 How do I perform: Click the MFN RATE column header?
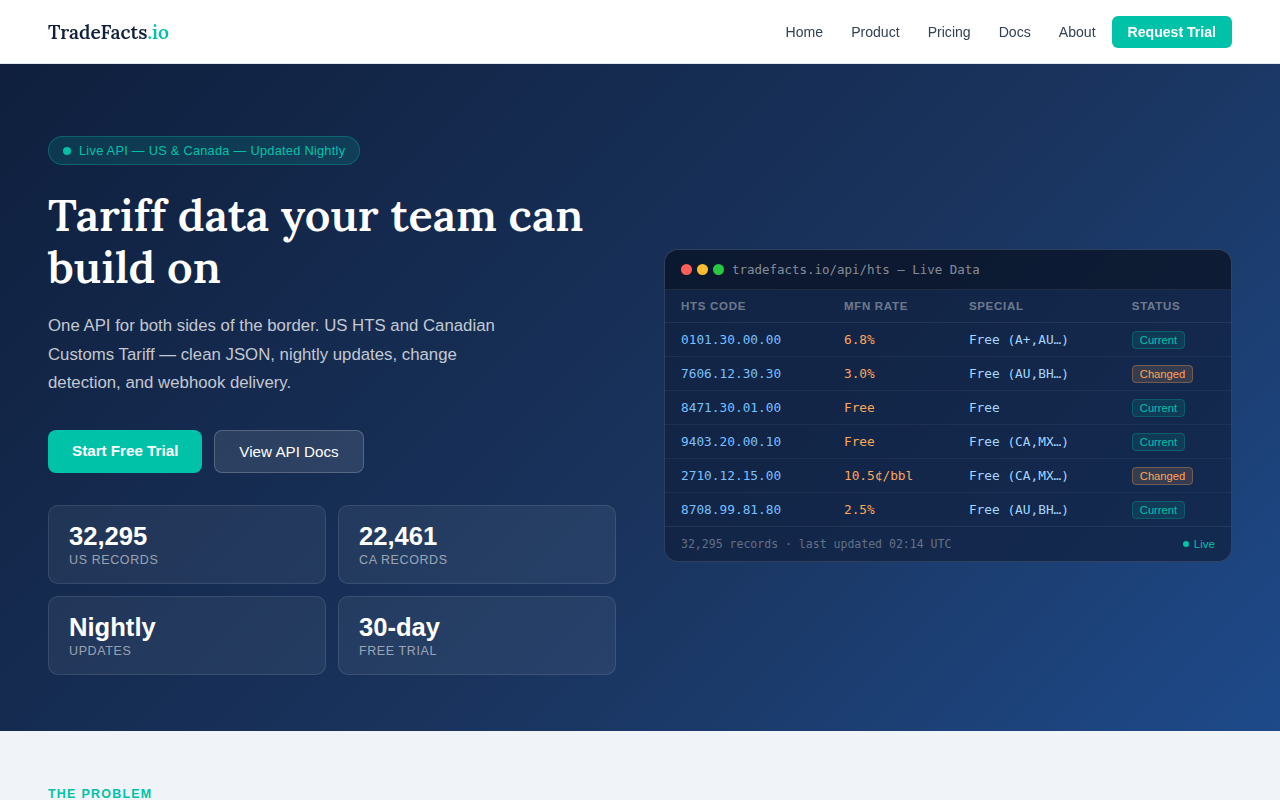(x=876, y=306)
